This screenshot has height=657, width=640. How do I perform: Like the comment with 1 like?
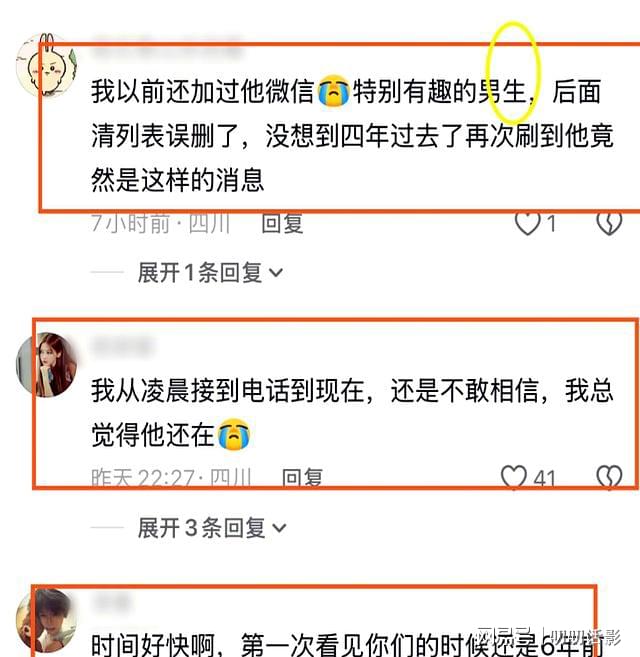tap(528, 223)
